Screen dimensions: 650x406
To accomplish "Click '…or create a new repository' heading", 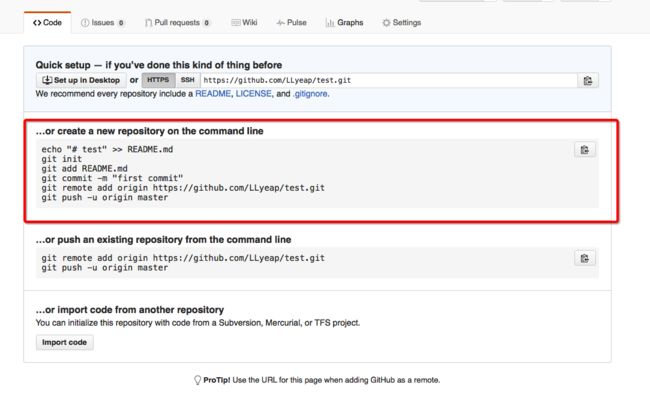I will [x=150, y=131].
